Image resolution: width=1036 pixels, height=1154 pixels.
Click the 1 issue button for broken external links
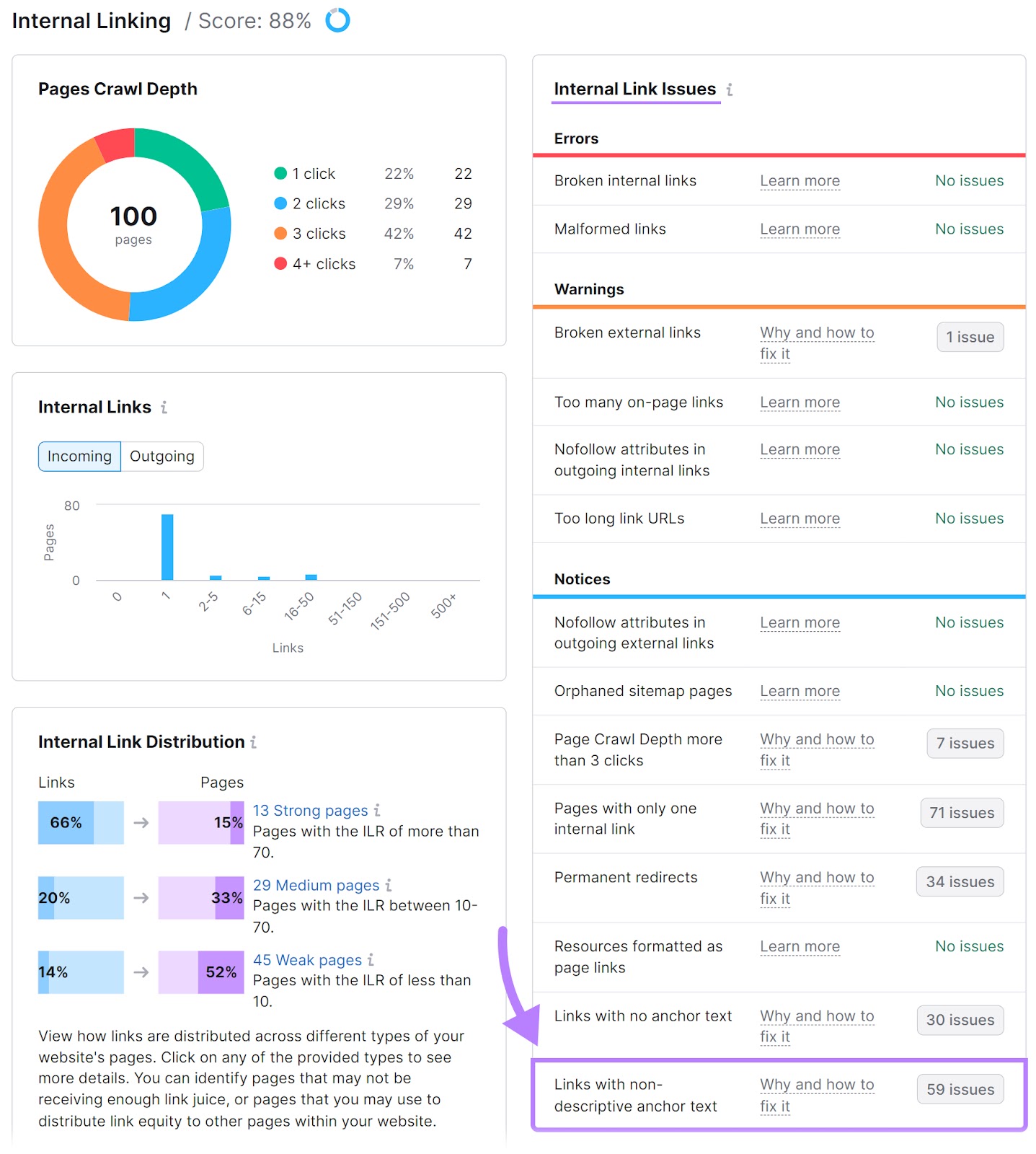point(970,337)
